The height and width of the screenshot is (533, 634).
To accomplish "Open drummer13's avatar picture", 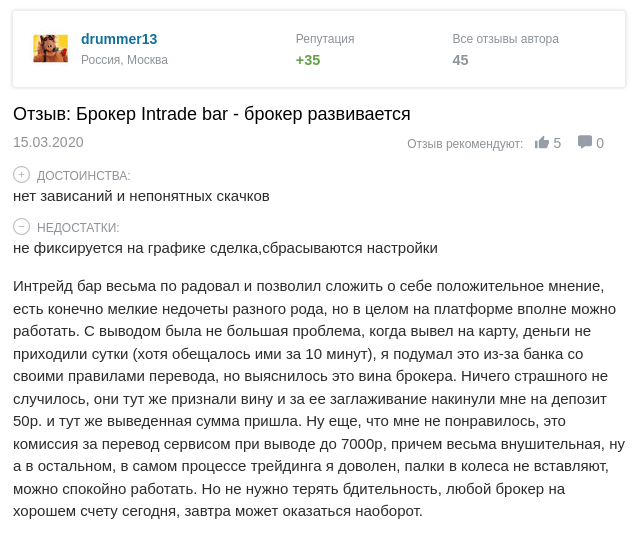I will click(50, 48).
